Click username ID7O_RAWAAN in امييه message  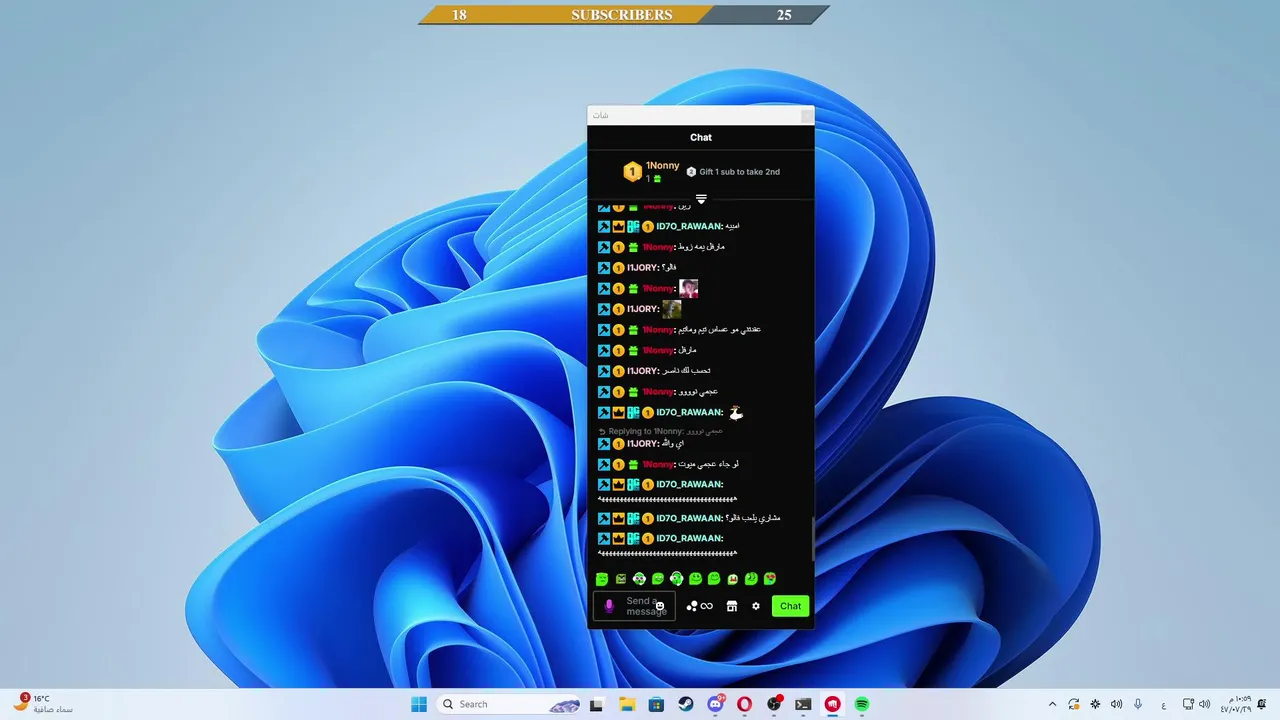coord(689,227)
